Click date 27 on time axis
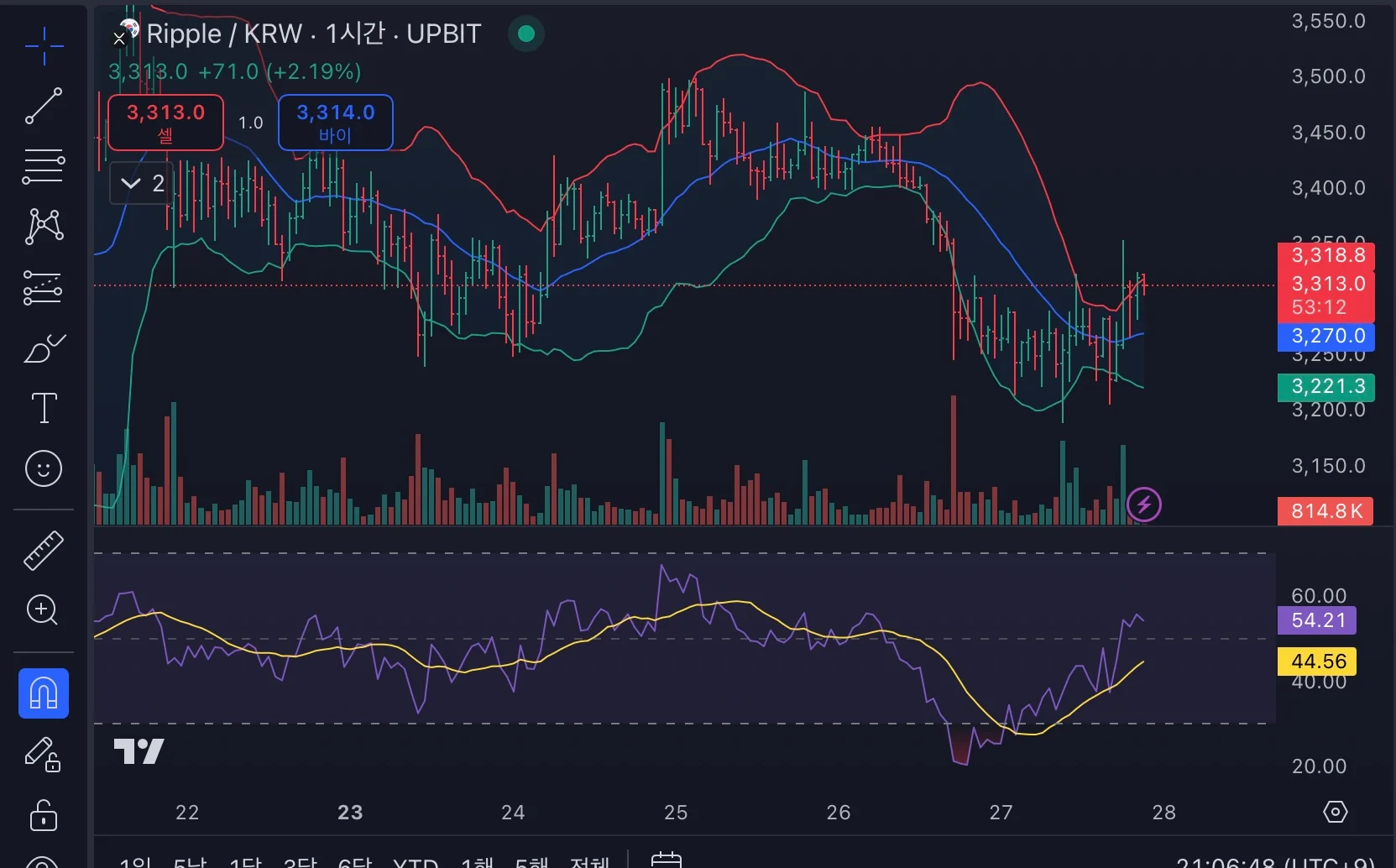The height and width of the screenshot is (868, 1396). 1001,813
